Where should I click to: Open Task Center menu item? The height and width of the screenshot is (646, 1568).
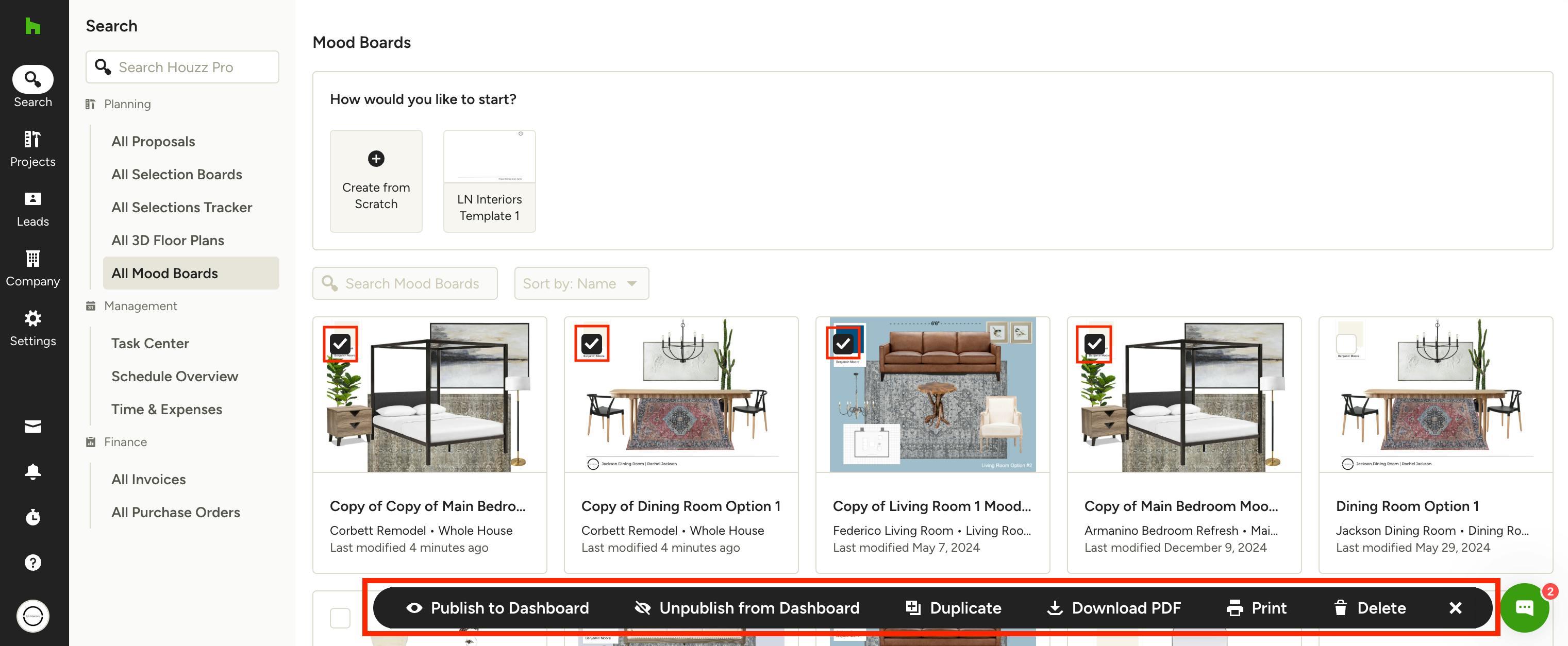click(x=150, y=344)
